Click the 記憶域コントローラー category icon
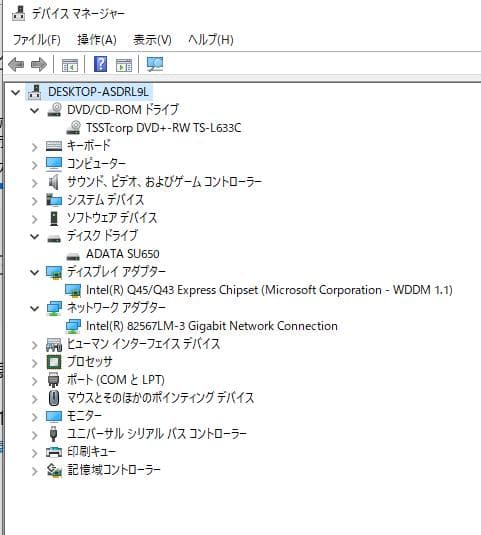This screenshot has width=481, height=535. point(54,470)
